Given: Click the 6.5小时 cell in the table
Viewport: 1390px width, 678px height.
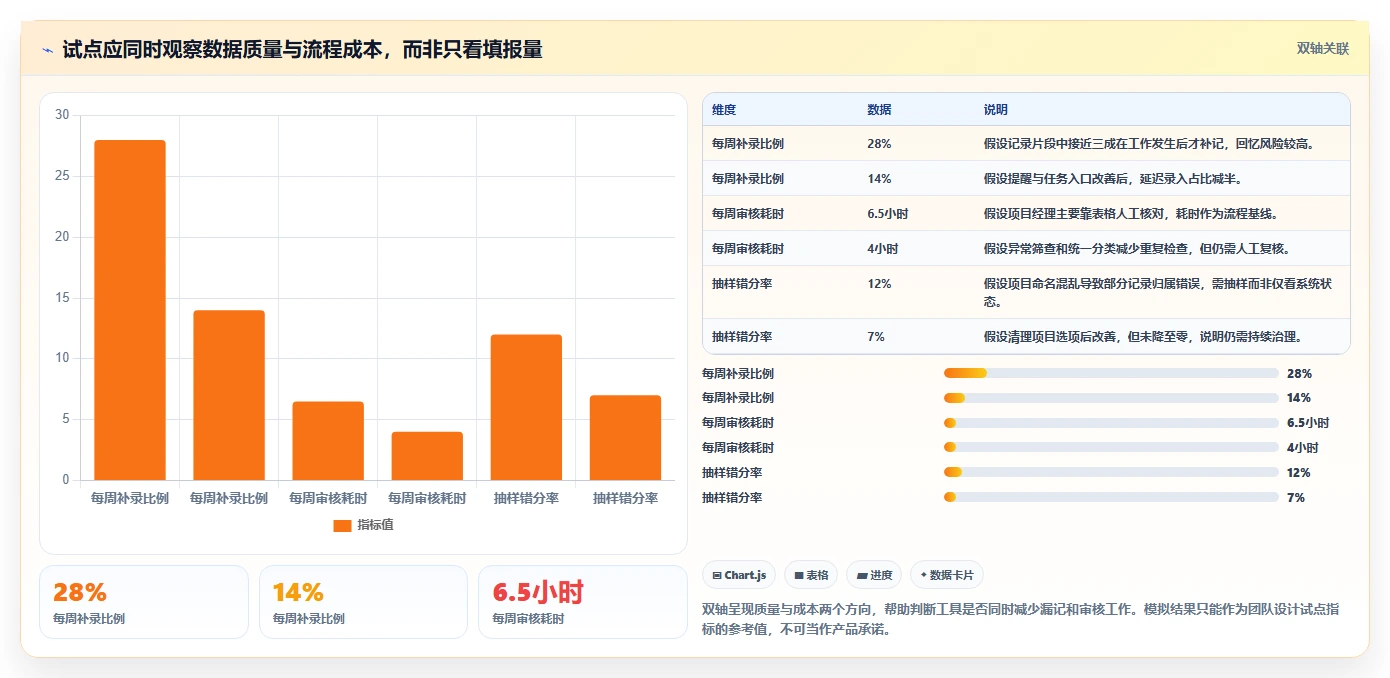Looking at the screenshot, I should point(888,214).
